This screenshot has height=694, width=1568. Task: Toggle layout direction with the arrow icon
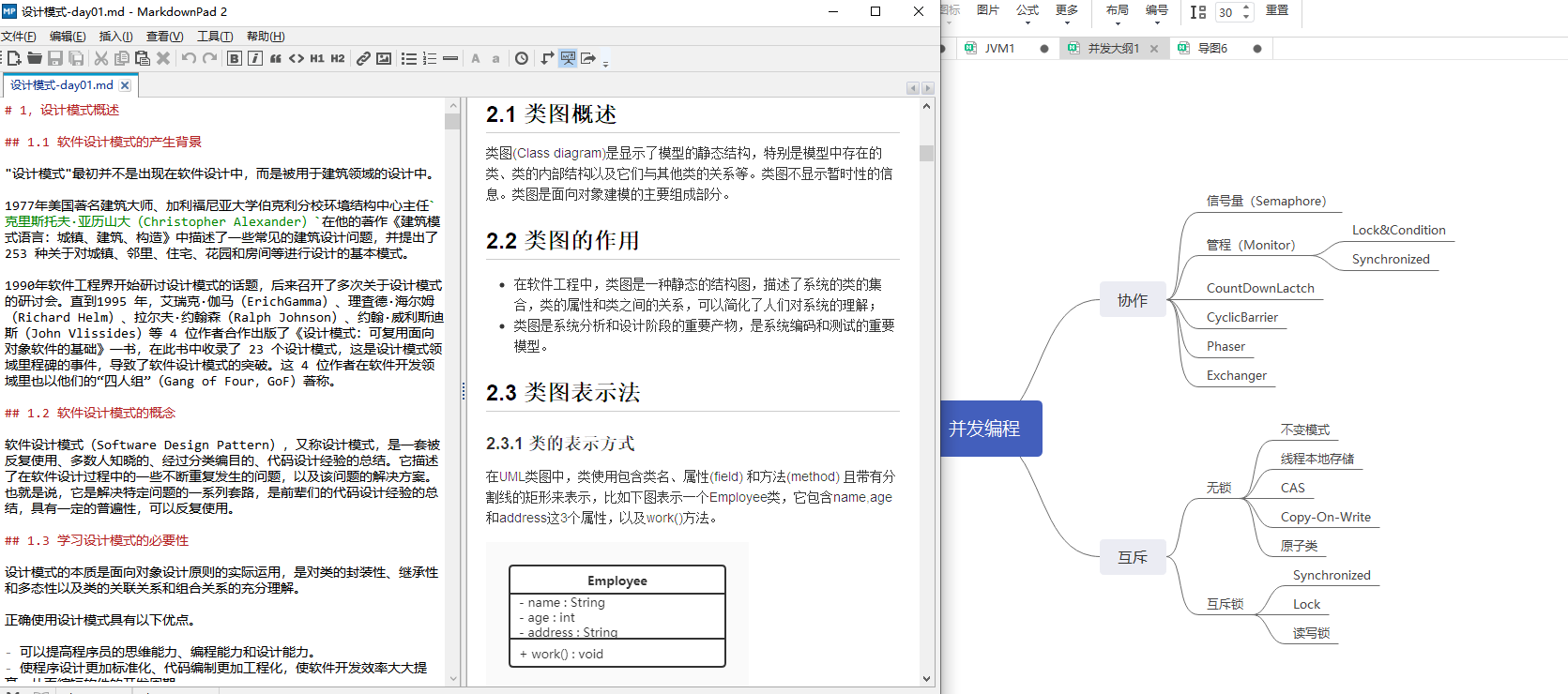[x=547, y=58]
